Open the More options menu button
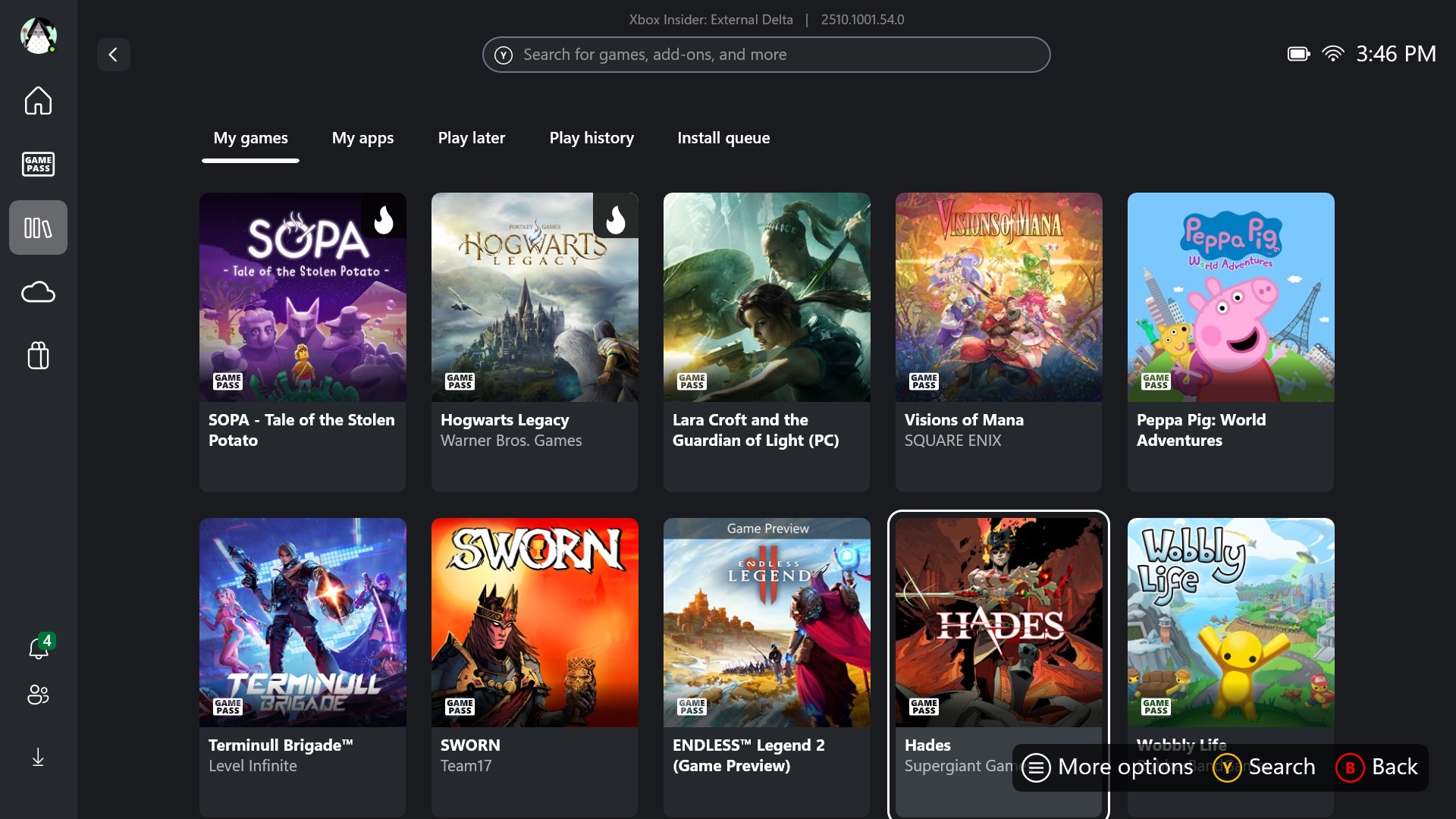The height and width of the screenshot is (819, 1456). (x=1107, y=767)
